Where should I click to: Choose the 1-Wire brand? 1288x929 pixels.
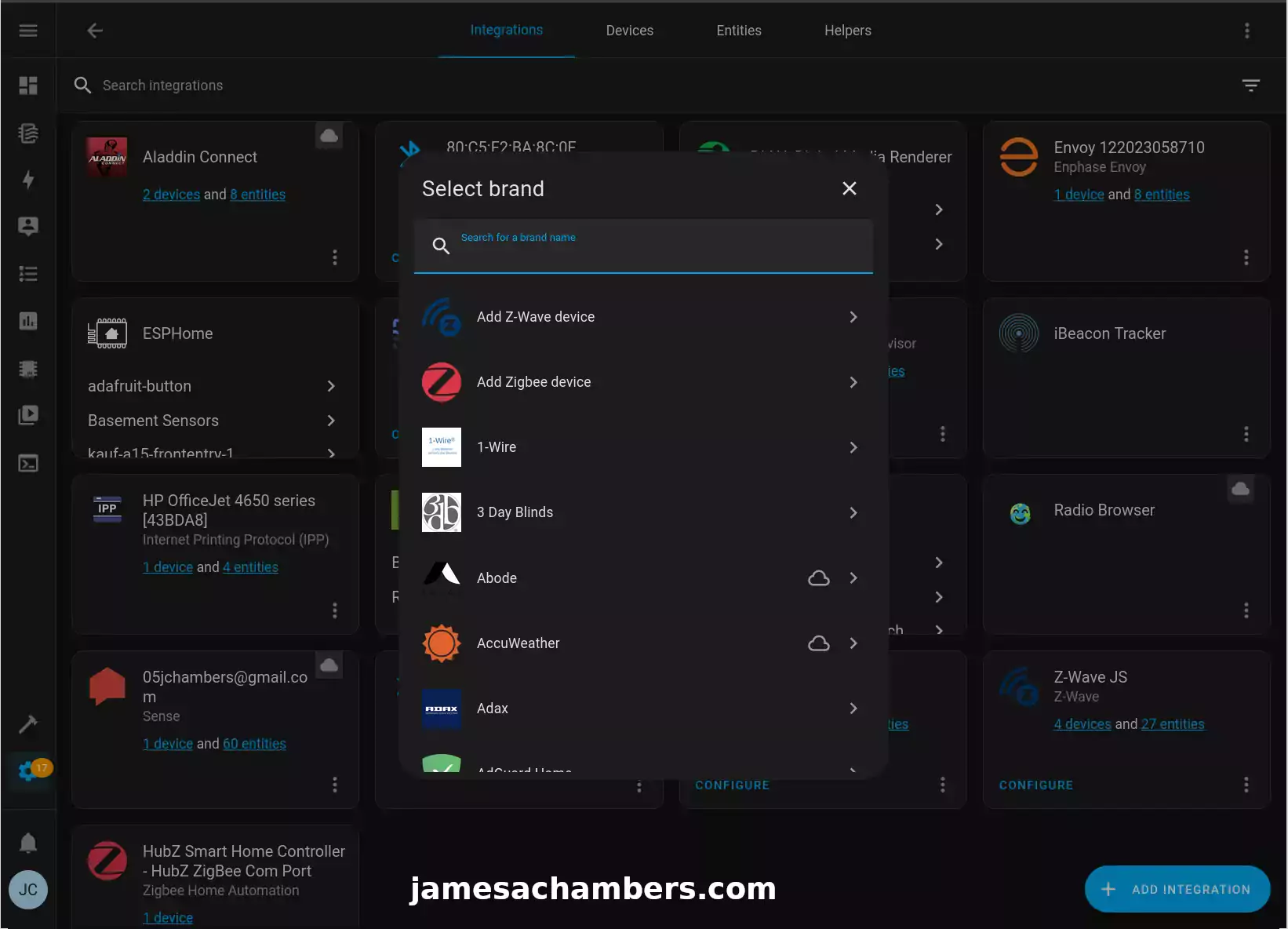[x=643, y=447]
